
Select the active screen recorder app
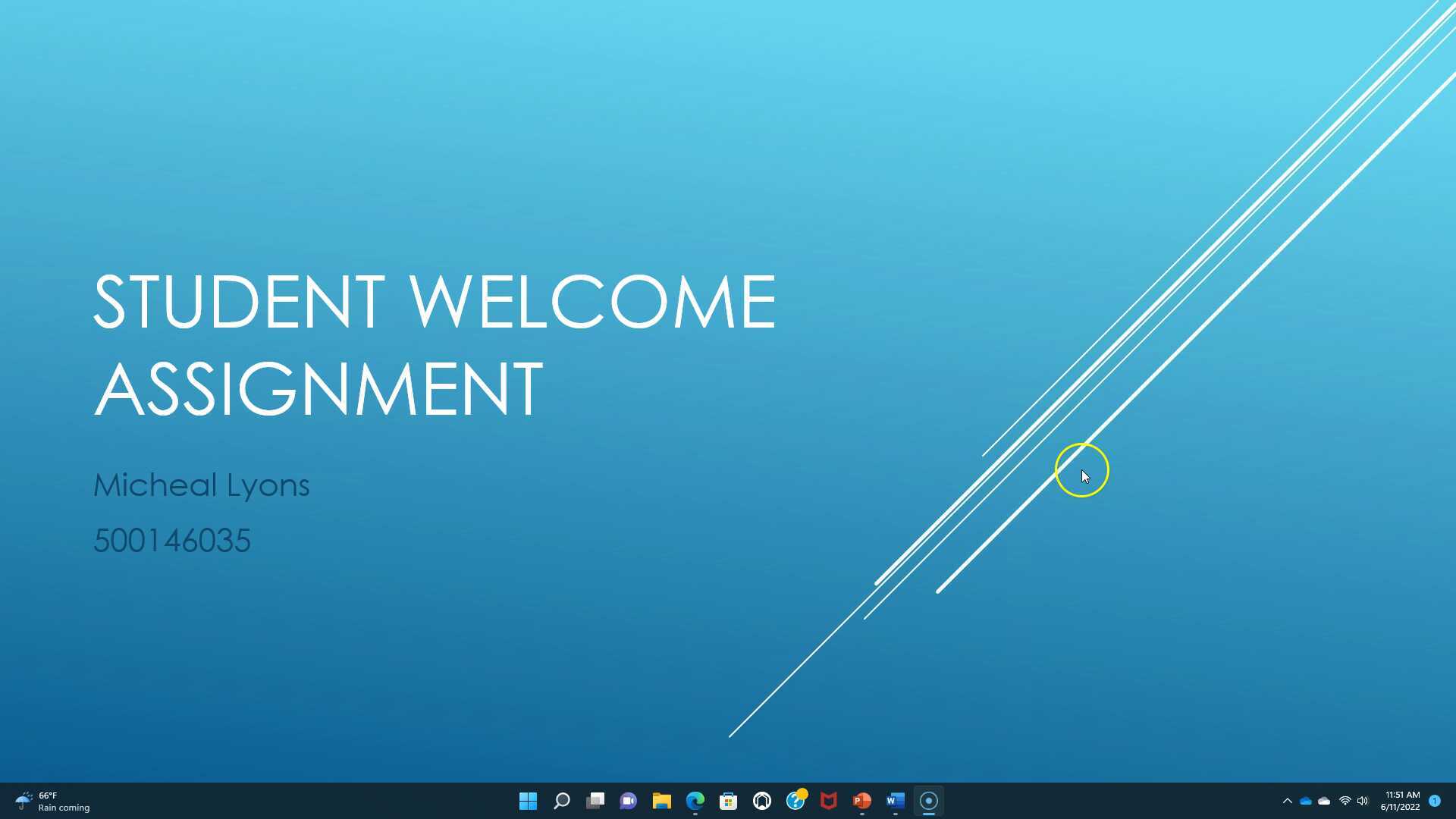coord(928,801)
